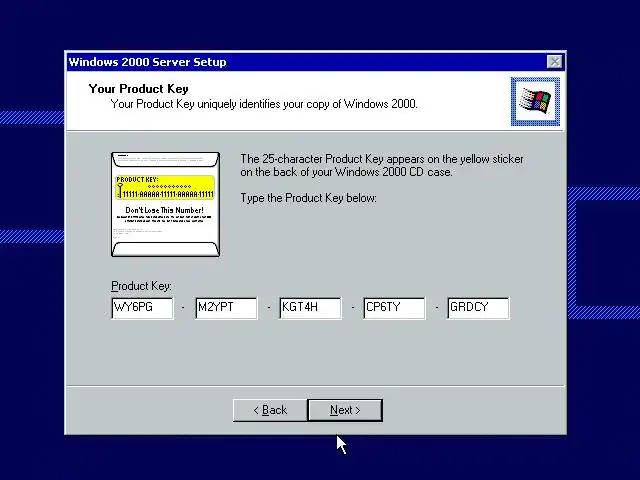
Task: Click the "Your Product Key" heading
Action: (138, 89)
